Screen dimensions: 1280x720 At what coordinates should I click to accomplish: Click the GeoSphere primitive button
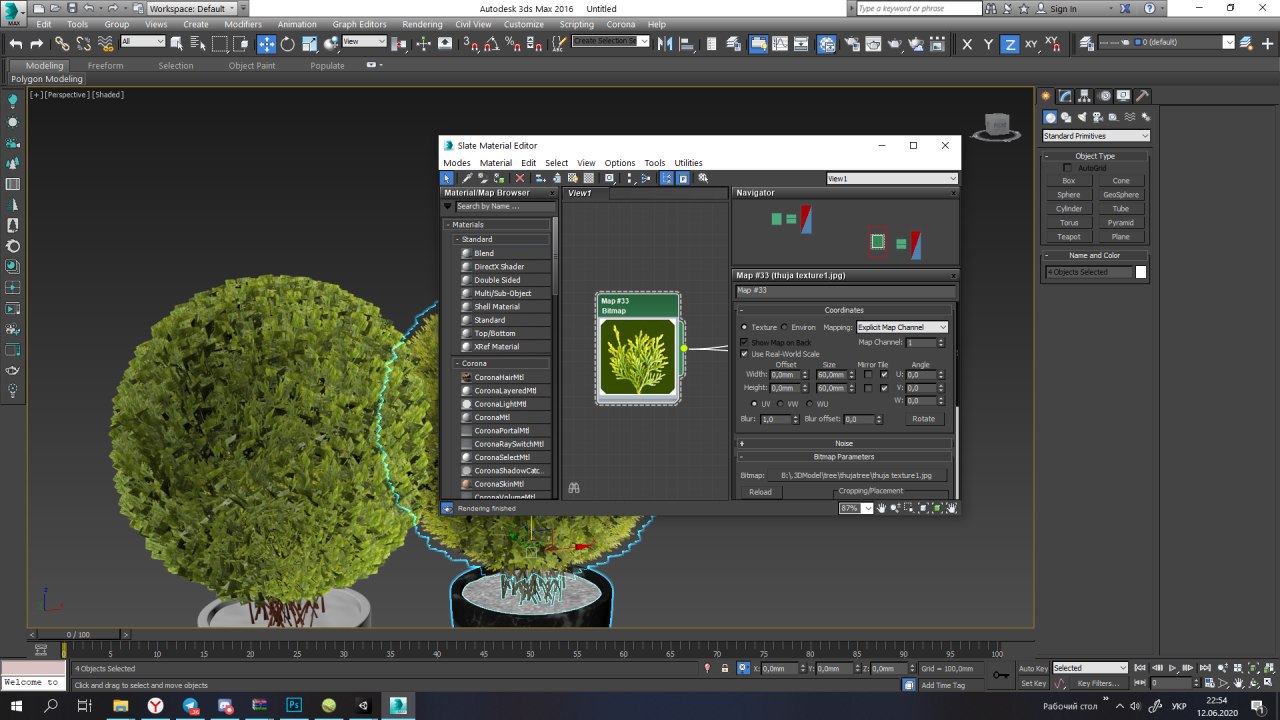(x=1121, y=195)
